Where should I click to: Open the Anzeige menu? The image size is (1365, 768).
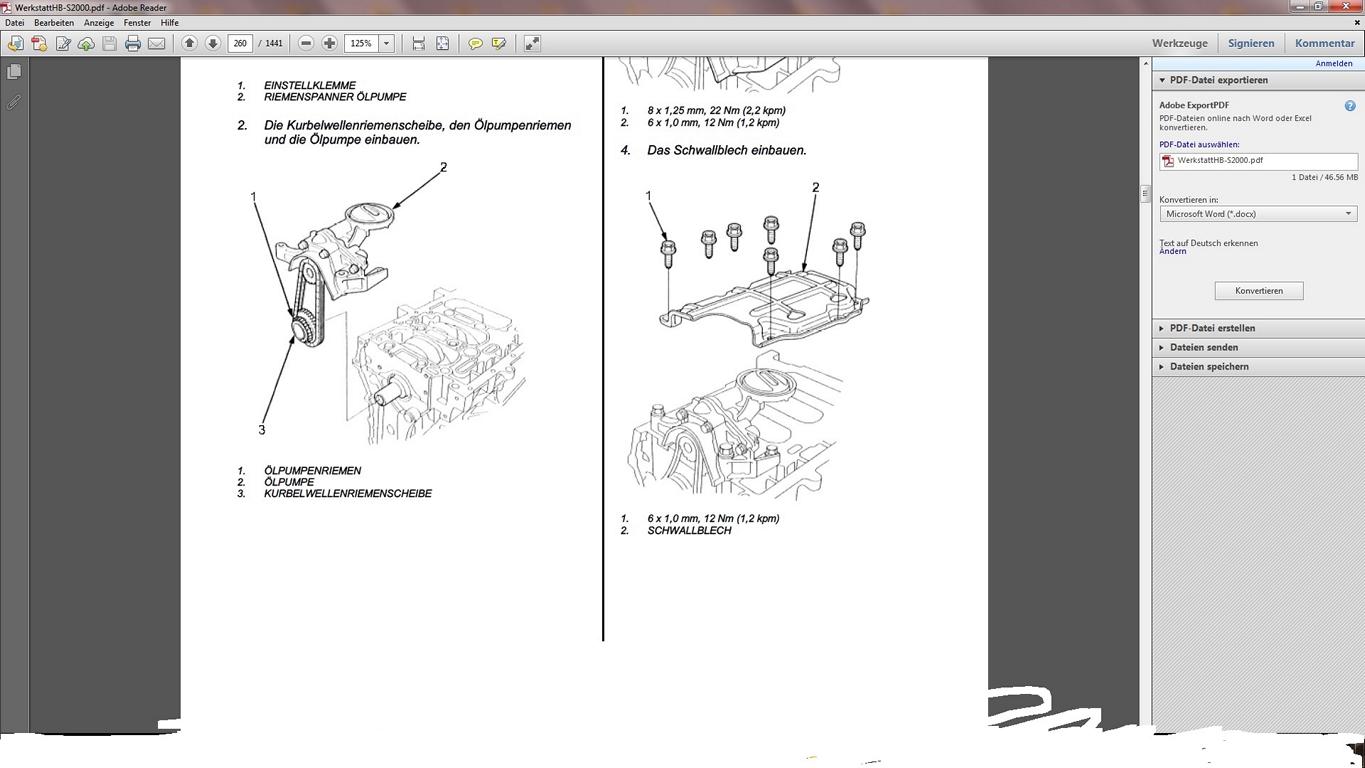pyautogui.click(x=98, y=23)
